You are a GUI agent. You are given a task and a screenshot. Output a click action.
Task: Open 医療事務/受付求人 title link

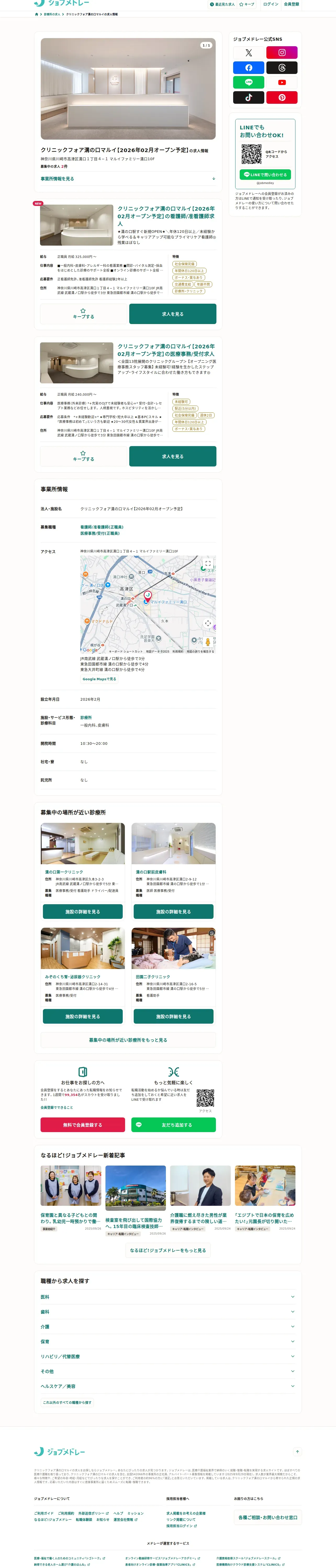click(166, 350)
